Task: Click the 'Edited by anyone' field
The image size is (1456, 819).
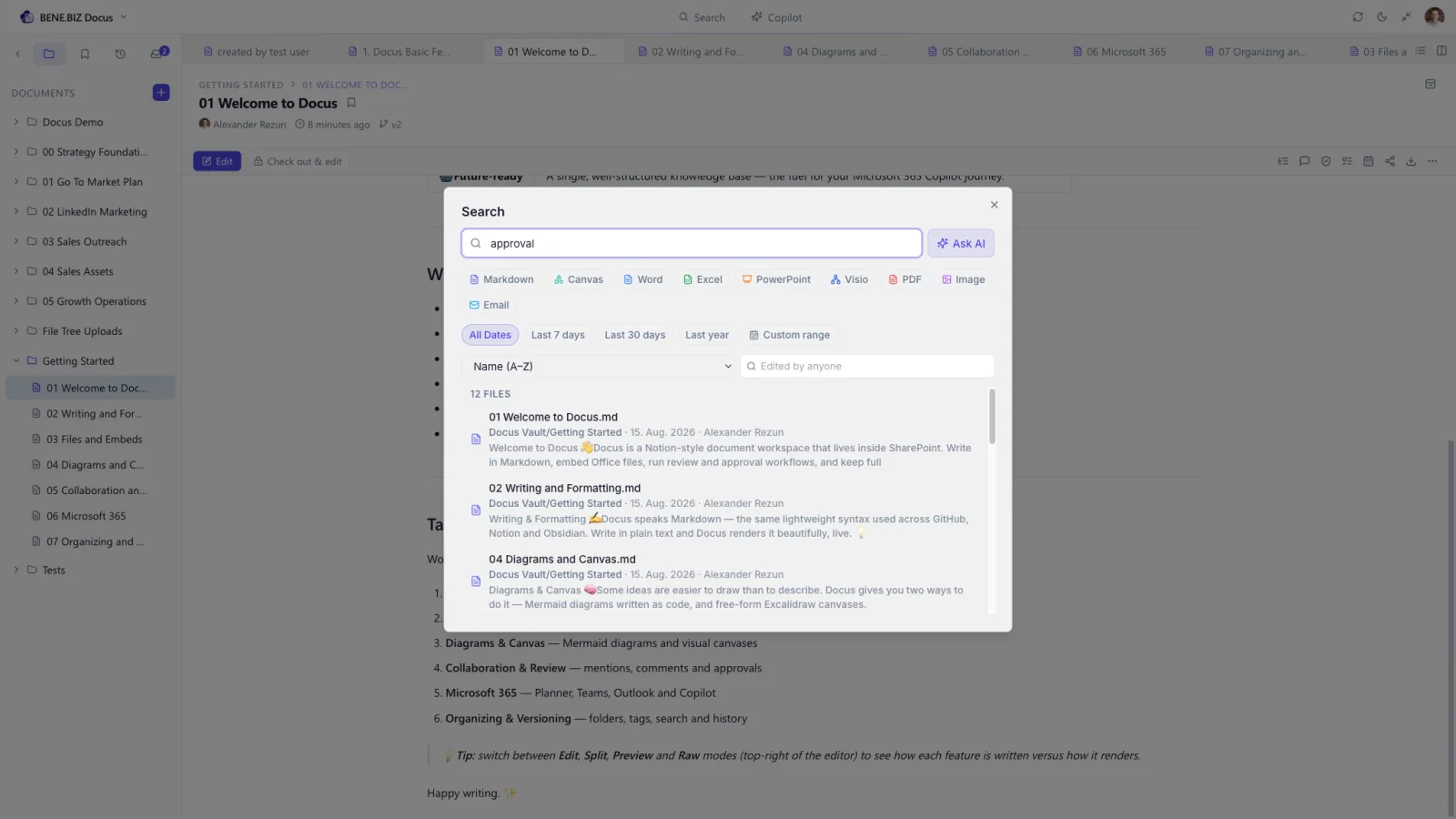Action: 867,366
